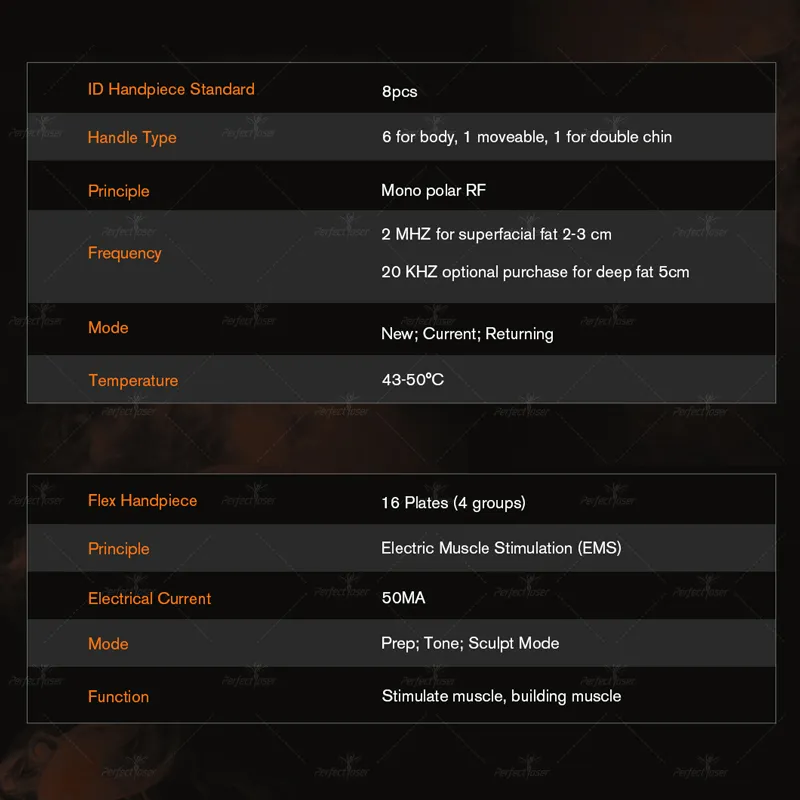
Task: Select the 50MA current value
Action: click(403, 598)
